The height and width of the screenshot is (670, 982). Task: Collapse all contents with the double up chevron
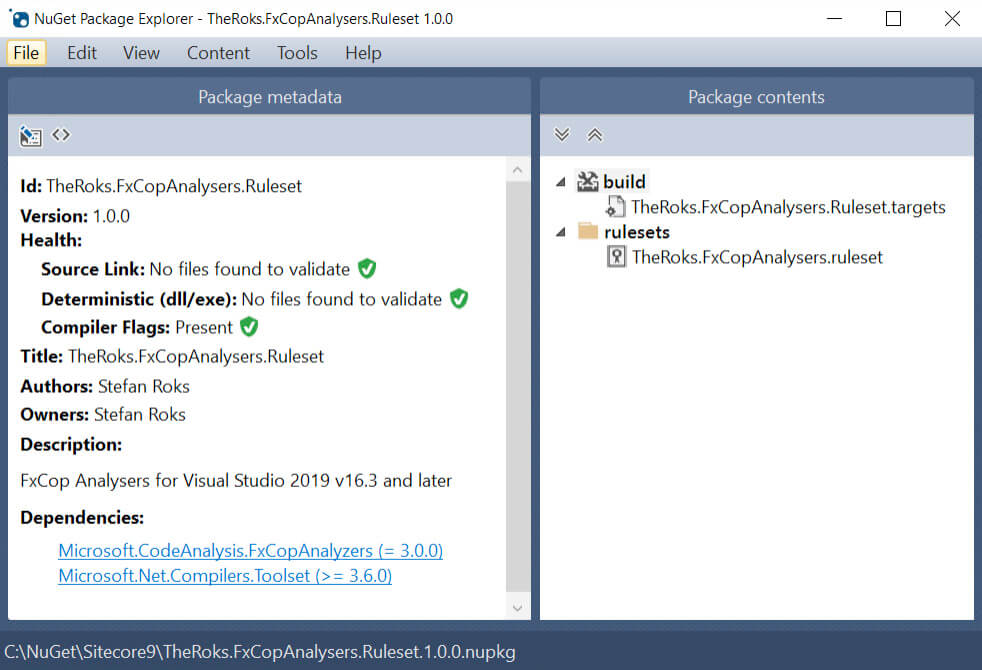594,134
